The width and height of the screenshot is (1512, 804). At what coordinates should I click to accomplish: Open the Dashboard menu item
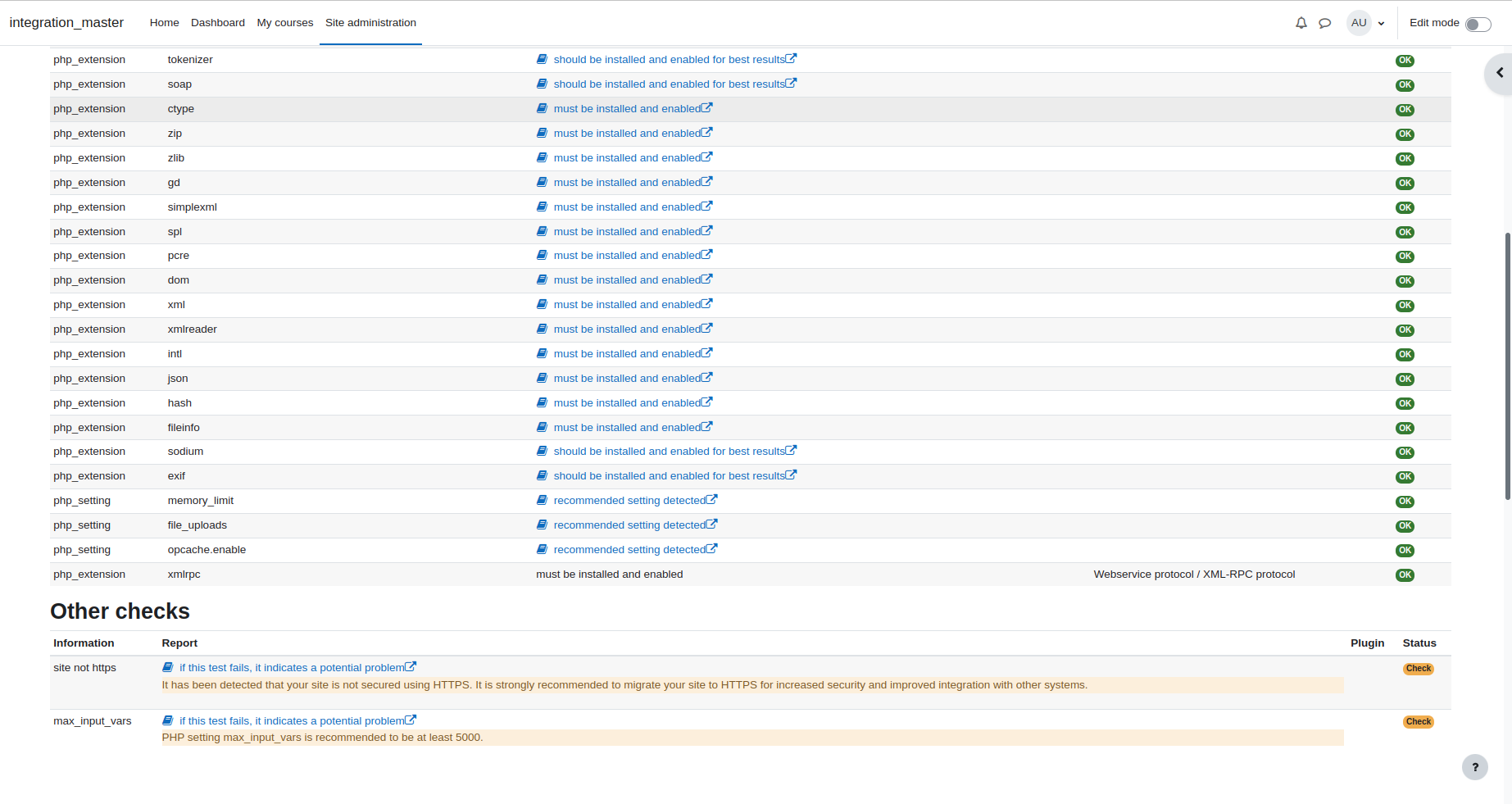[218, 23]
